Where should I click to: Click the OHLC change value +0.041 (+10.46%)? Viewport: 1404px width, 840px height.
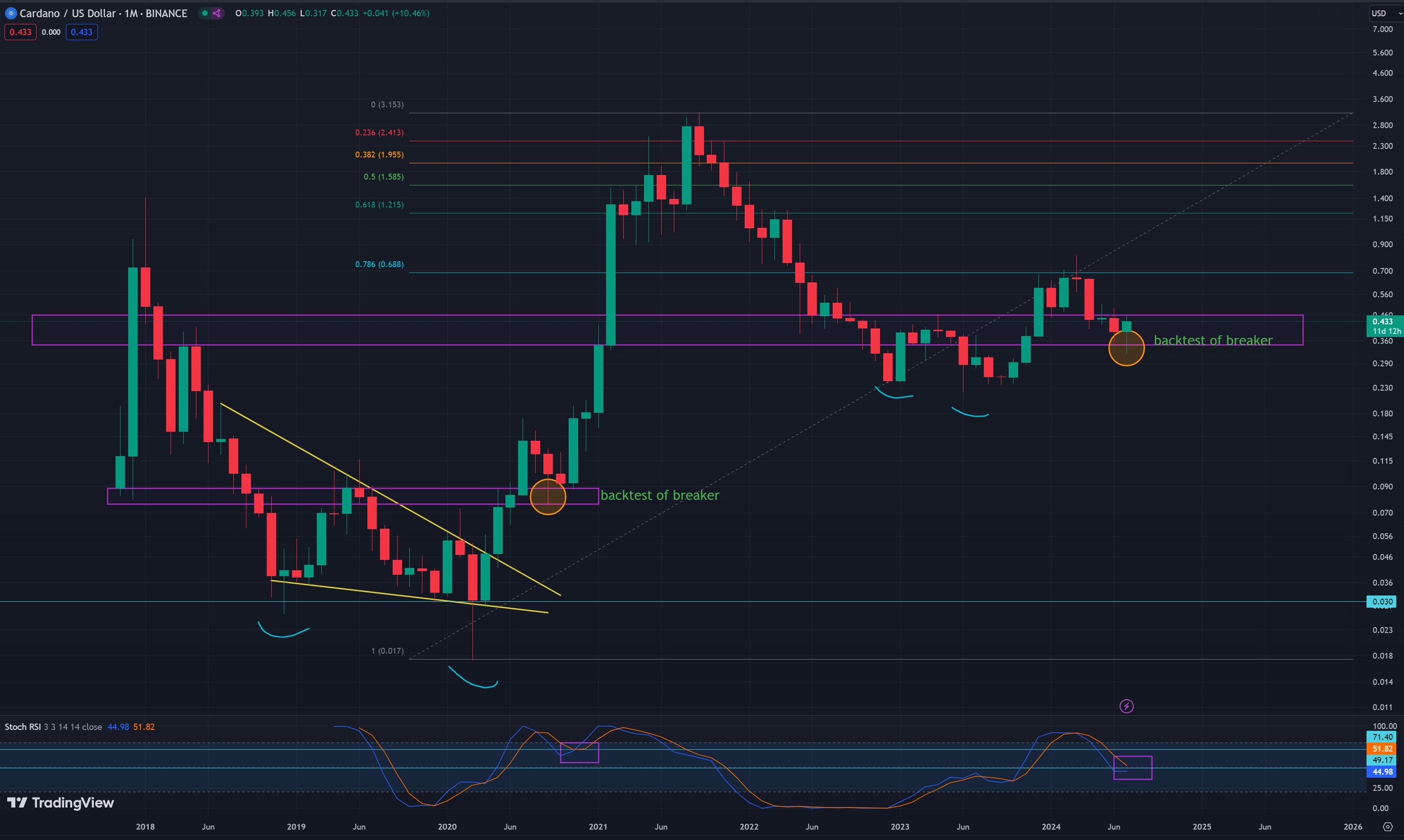tap(396, 13)
